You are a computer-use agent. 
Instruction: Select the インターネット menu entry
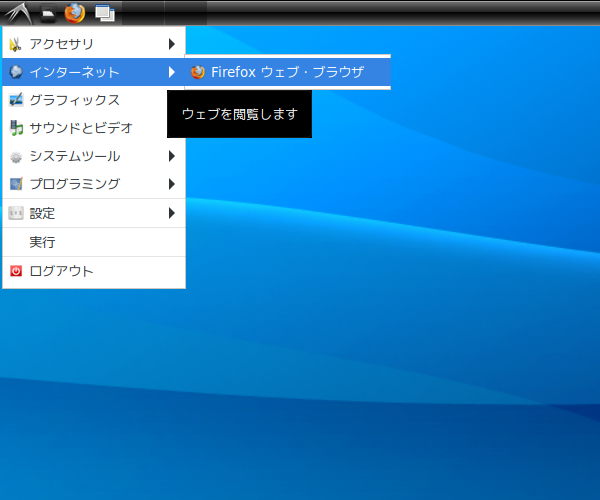(x=94, y=72)
